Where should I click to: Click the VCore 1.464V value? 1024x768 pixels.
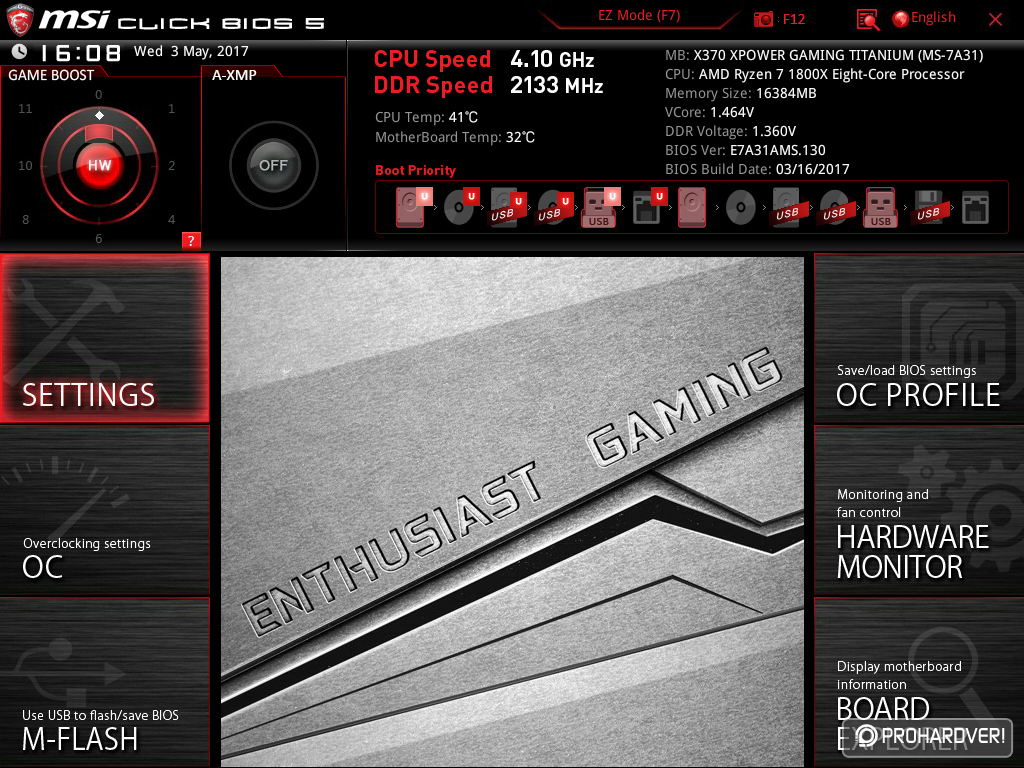pos(709,112)
